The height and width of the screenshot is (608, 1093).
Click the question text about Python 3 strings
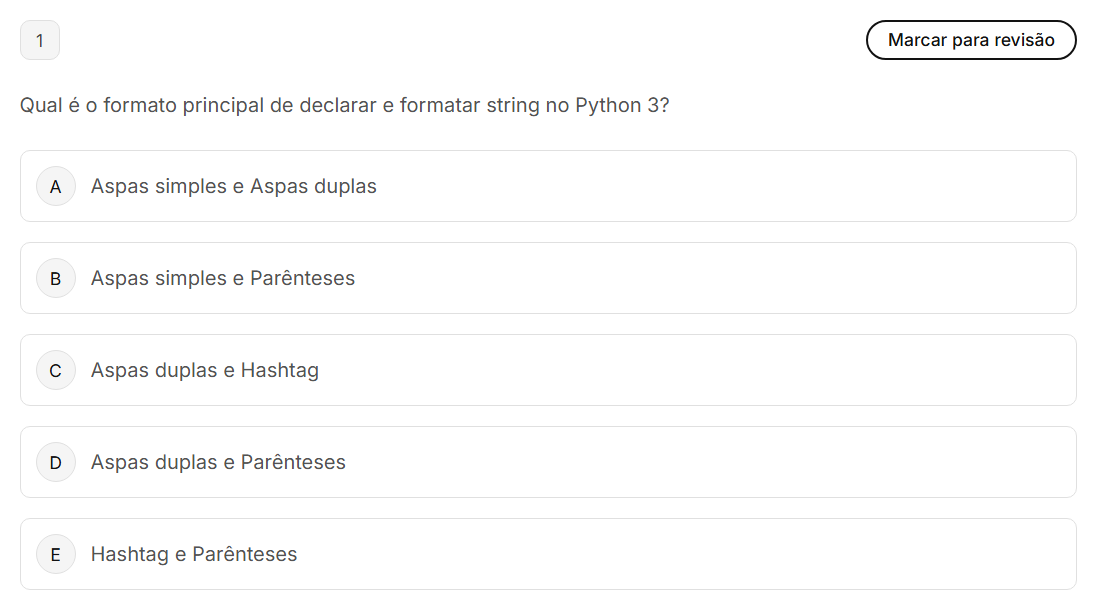click(344, 105)
